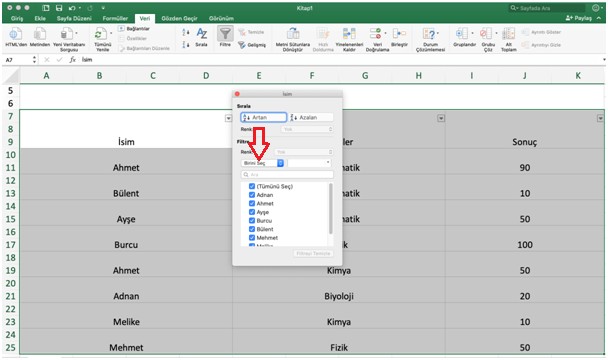
Task: Switch to the Gözden Geçir tab
Action: pos(179,18)
